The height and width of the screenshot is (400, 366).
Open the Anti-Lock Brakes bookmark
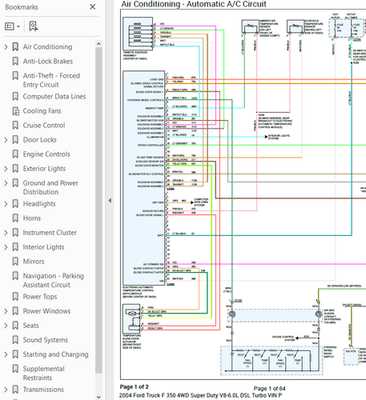coord(48,61)
